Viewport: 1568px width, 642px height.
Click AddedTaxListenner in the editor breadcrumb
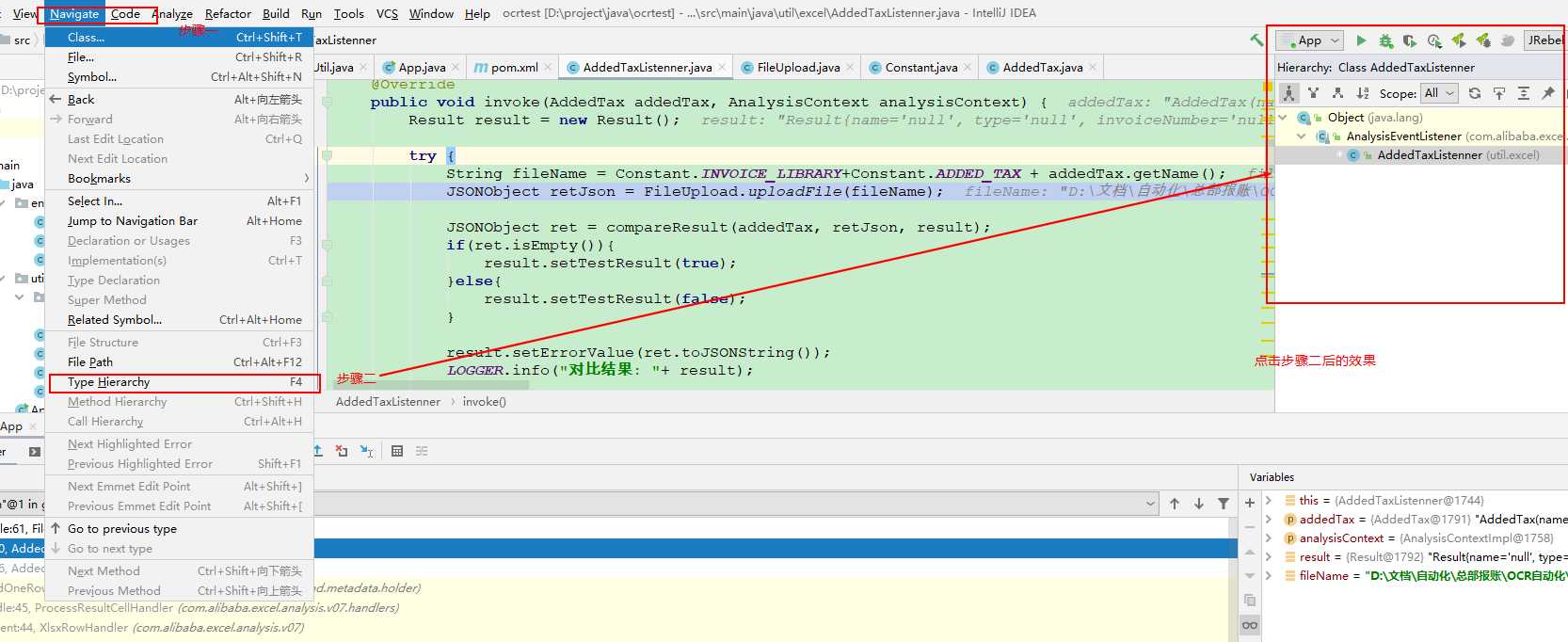point(388,402)
